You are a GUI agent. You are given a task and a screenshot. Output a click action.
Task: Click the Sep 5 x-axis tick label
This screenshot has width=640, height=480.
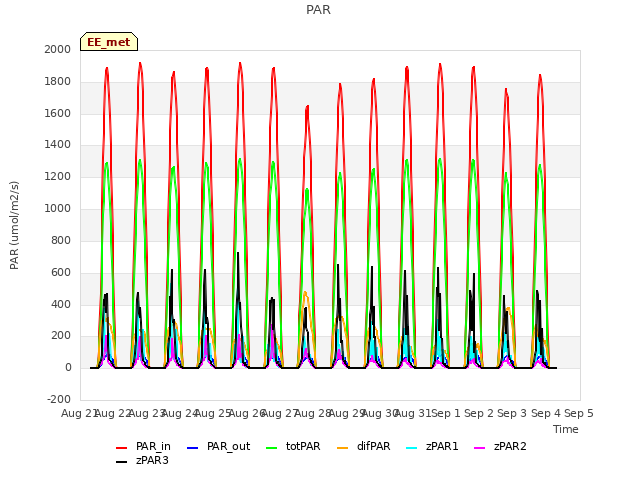click(579, 413)
